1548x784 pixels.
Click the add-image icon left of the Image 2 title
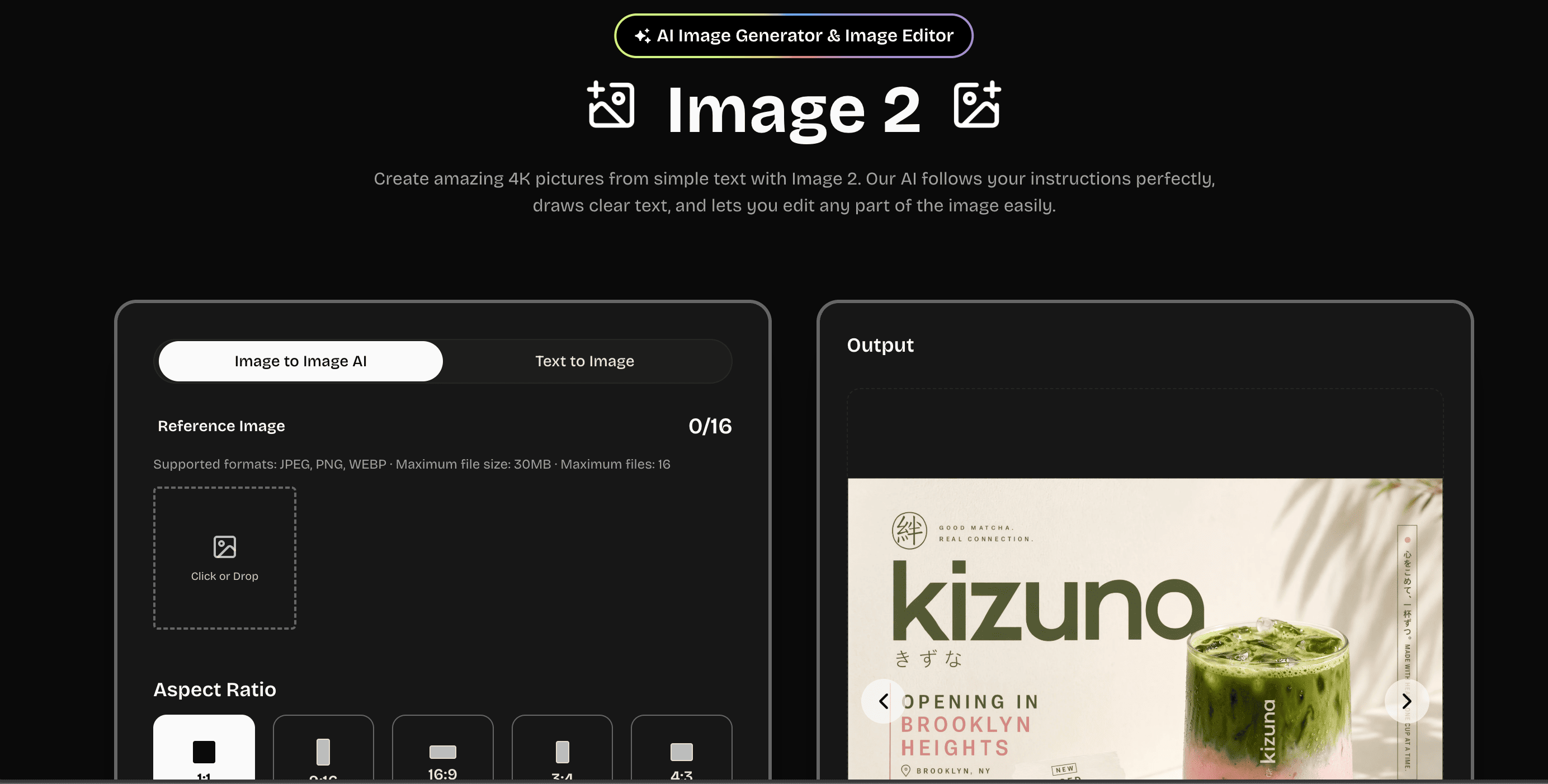point(611,105)
